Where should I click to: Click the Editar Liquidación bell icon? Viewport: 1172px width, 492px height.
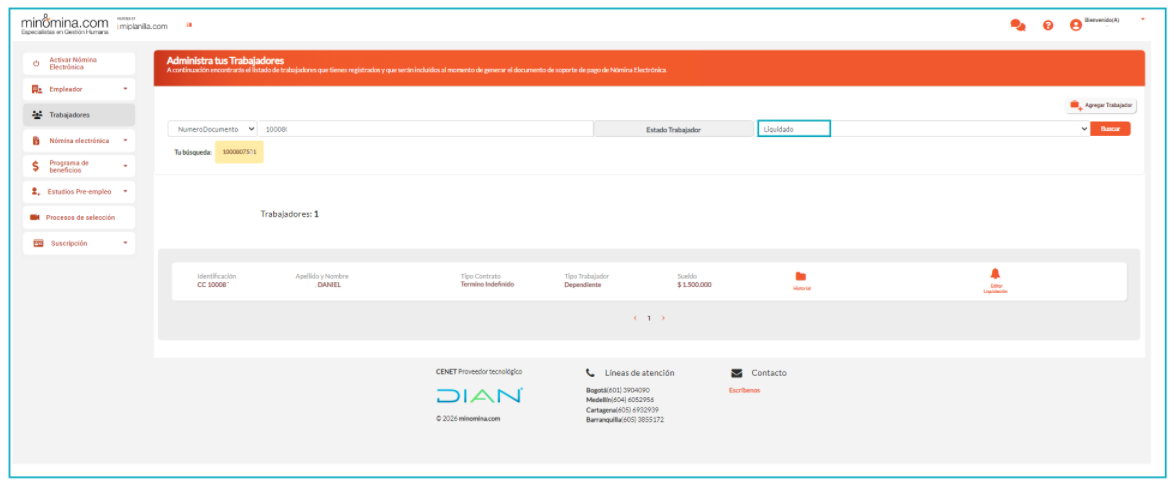995,274
